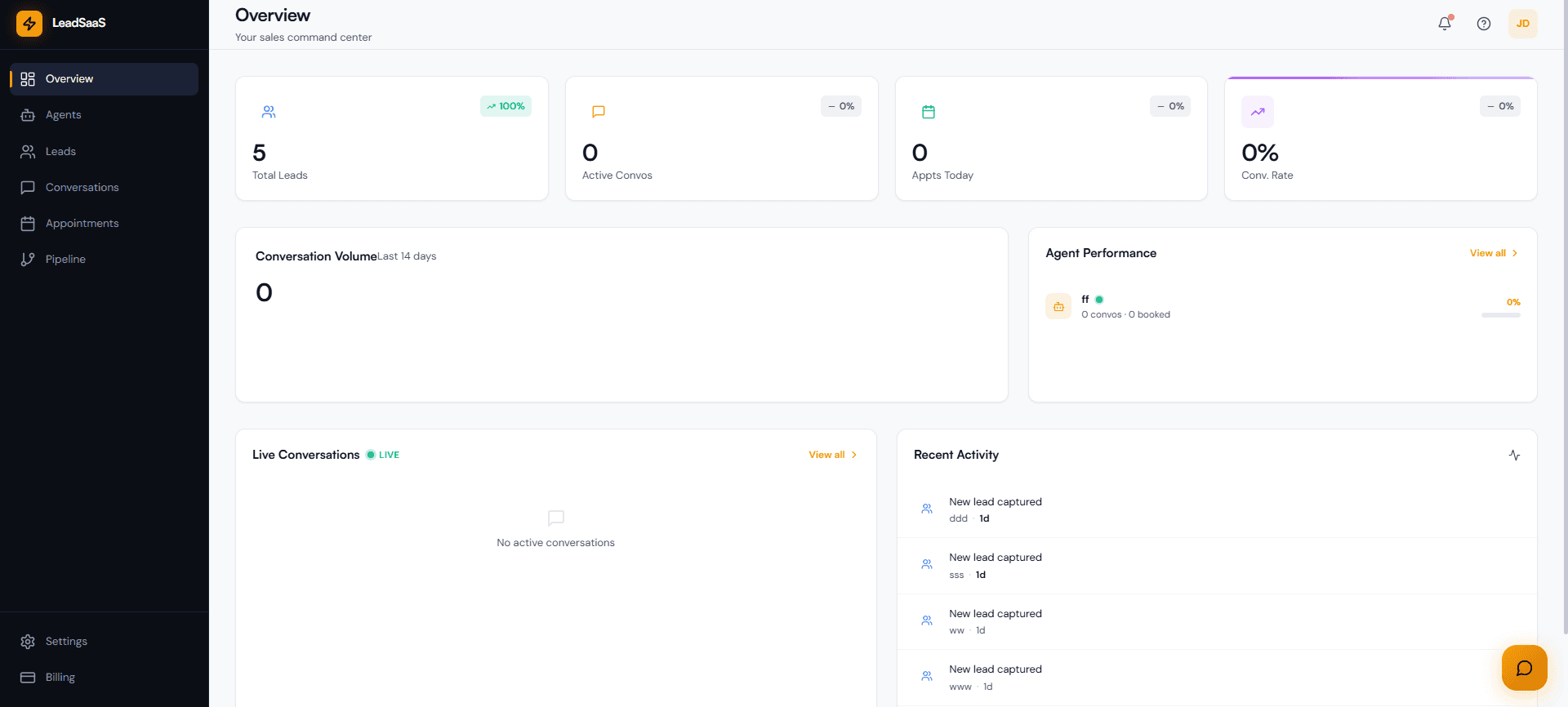This screenshot has height=707, width=1568.
Task: Click the Total Leads label
Action: pyautogui.click(x=280, y=176)
